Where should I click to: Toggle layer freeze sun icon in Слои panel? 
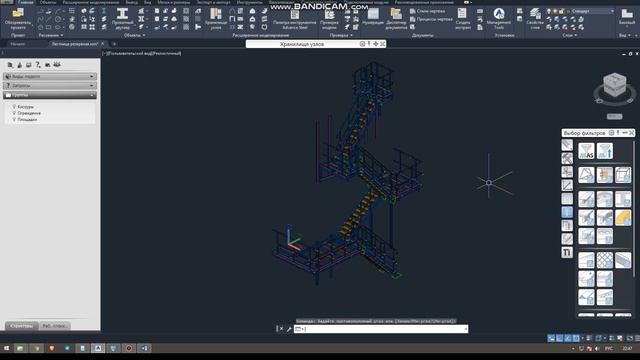coord(555,11)
